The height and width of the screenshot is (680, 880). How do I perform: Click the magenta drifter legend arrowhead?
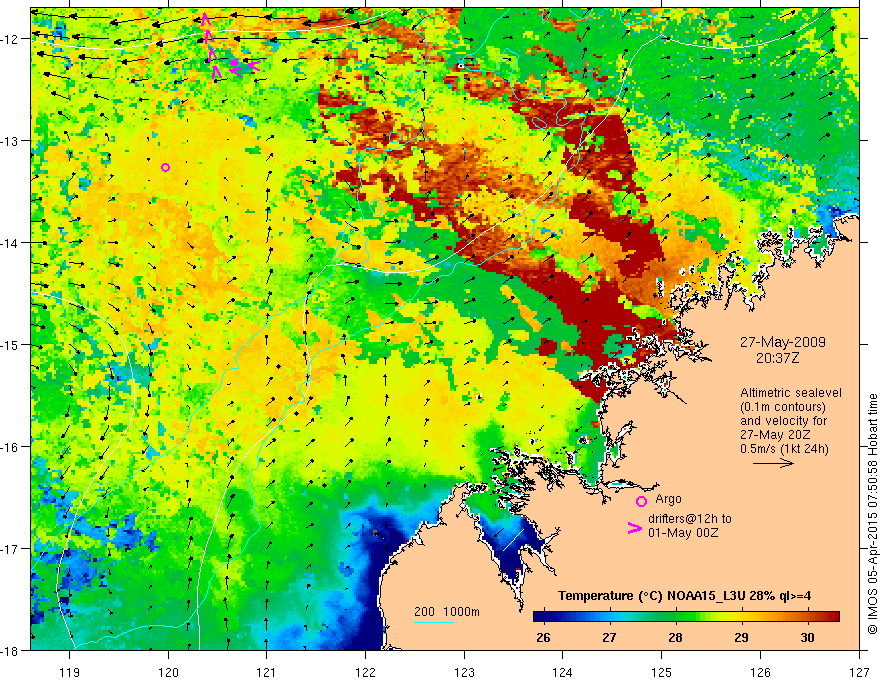[x=634, y=528]
